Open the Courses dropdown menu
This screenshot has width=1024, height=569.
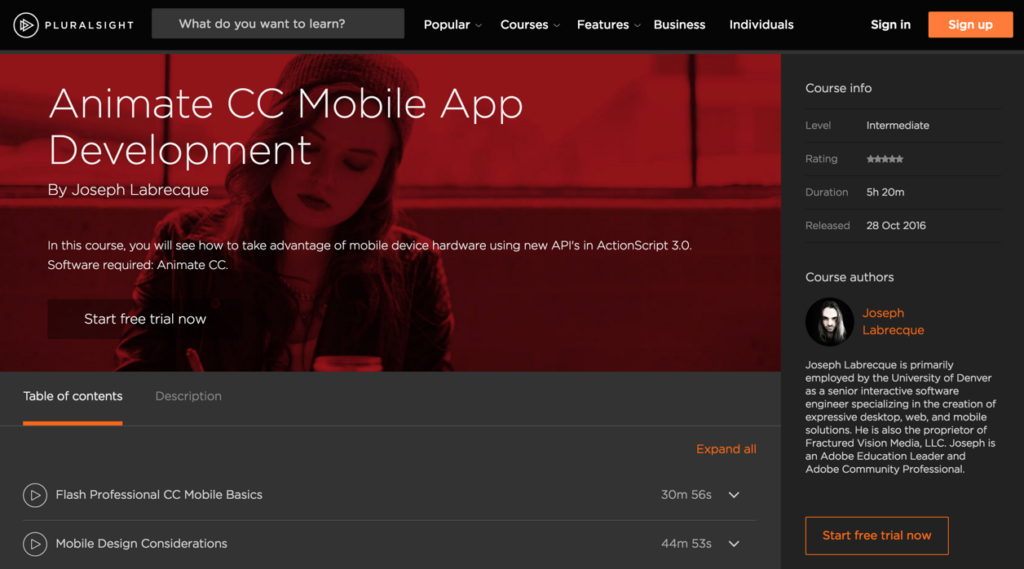tap(530, 25)
